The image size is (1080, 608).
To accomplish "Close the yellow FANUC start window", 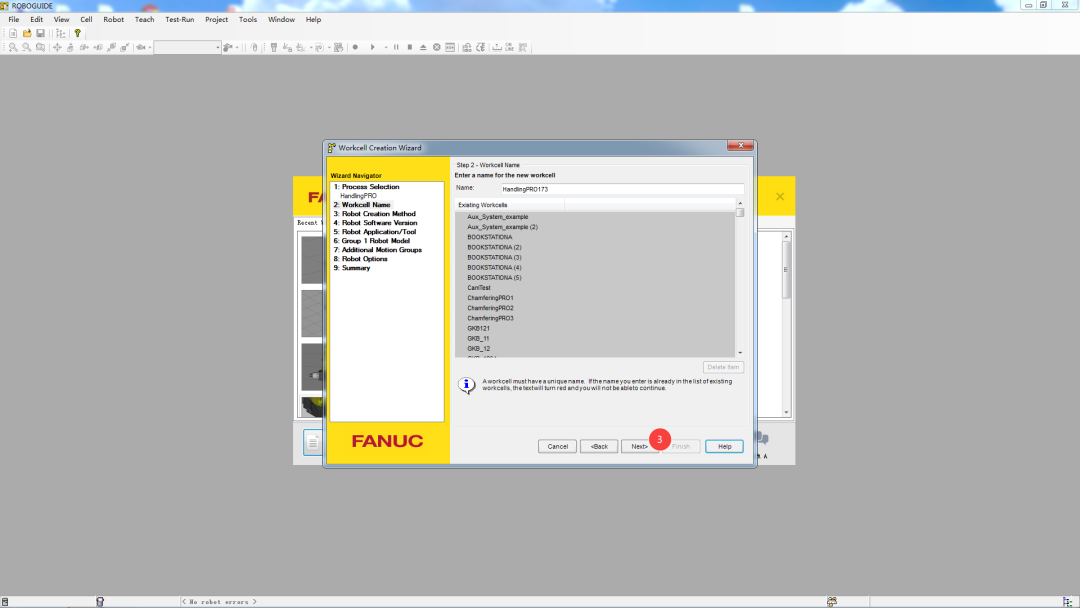I will (x=780, y=196).
